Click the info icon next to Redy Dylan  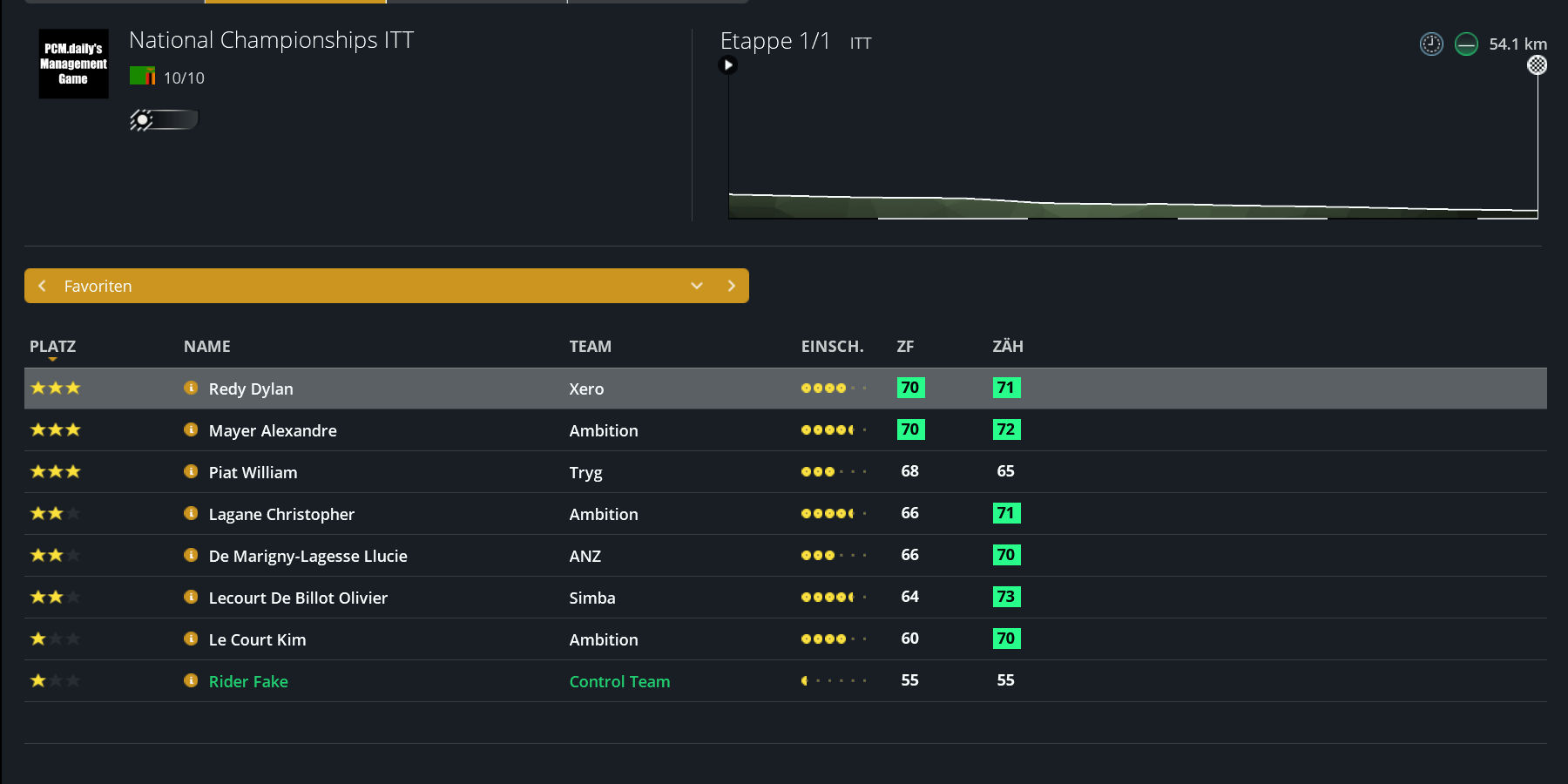point(191,388)
